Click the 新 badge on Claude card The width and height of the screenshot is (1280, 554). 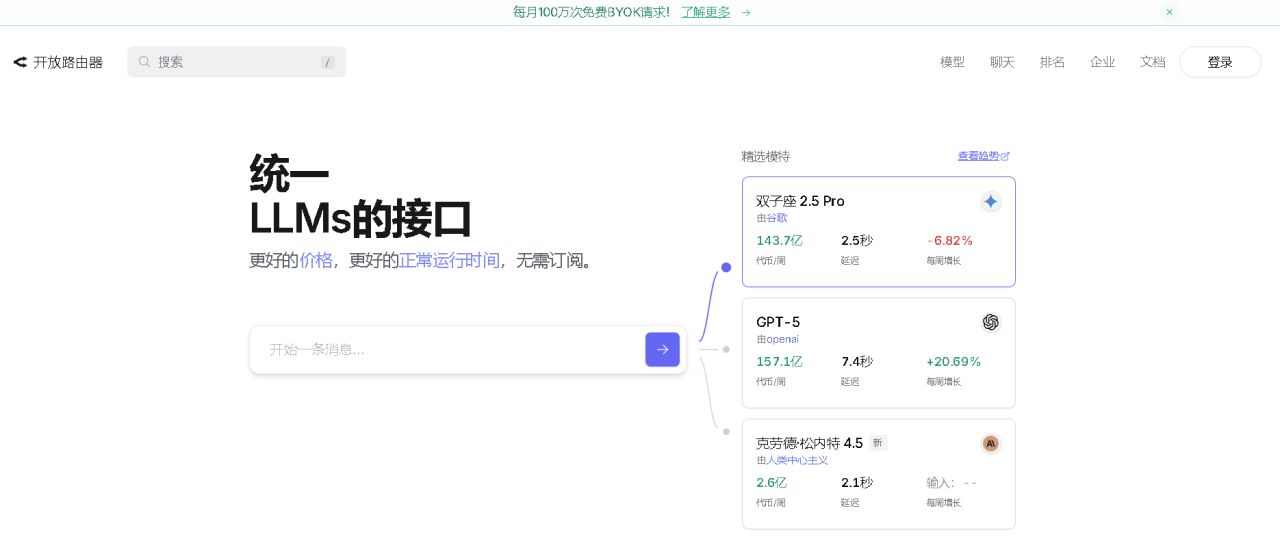point(877,443)
